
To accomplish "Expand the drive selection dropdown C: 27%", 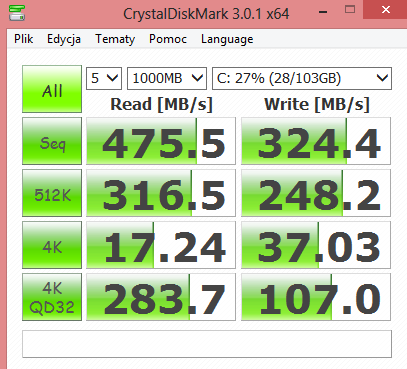I will pyautogui.click(x=302, y=78).
